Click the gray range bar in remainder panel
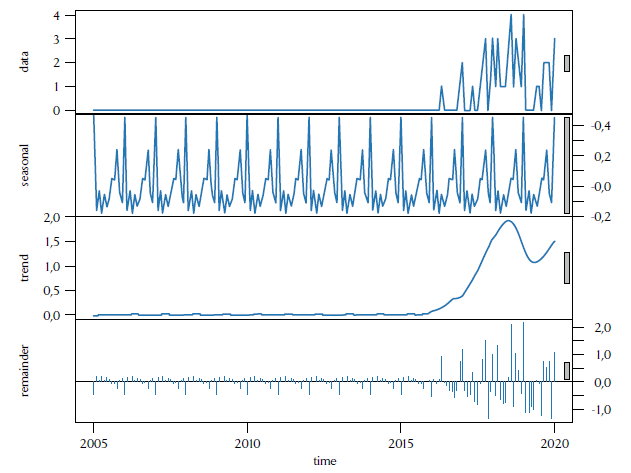 (x=567, y=371)
